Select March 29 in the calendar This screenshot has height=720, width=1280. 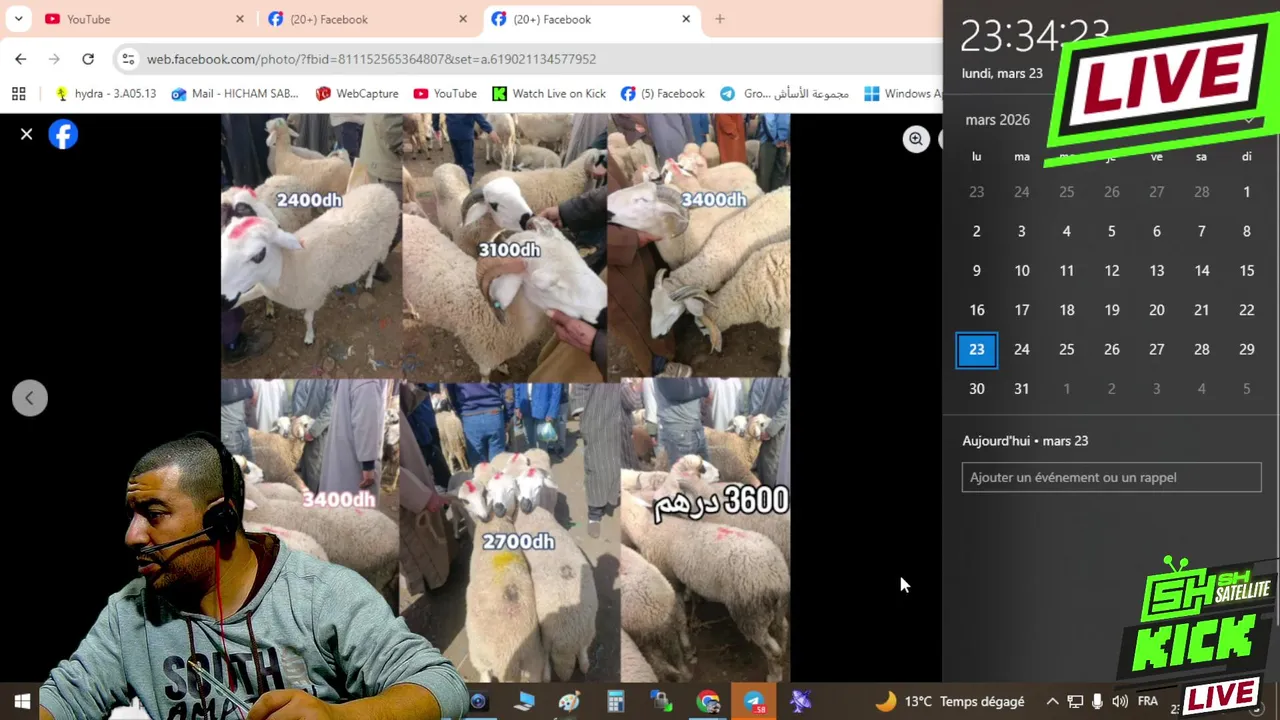click(1246, 350)
